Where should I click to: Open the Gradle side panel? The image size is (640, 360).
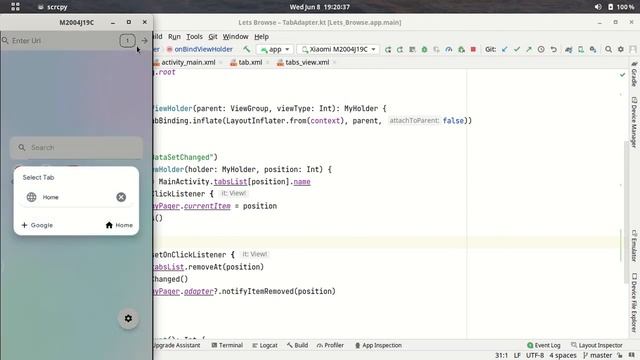click(634, 74)
